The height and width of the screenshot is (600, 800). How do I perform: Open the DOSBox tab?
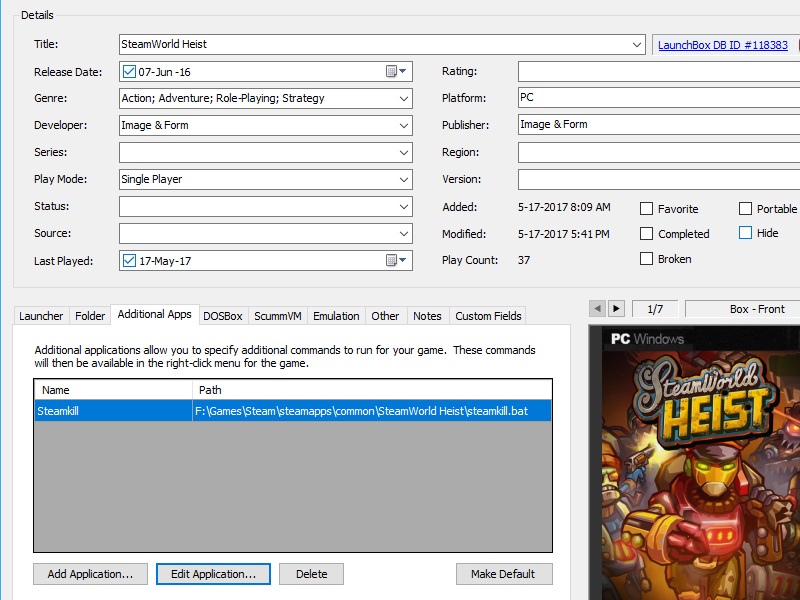pos(223,316)
